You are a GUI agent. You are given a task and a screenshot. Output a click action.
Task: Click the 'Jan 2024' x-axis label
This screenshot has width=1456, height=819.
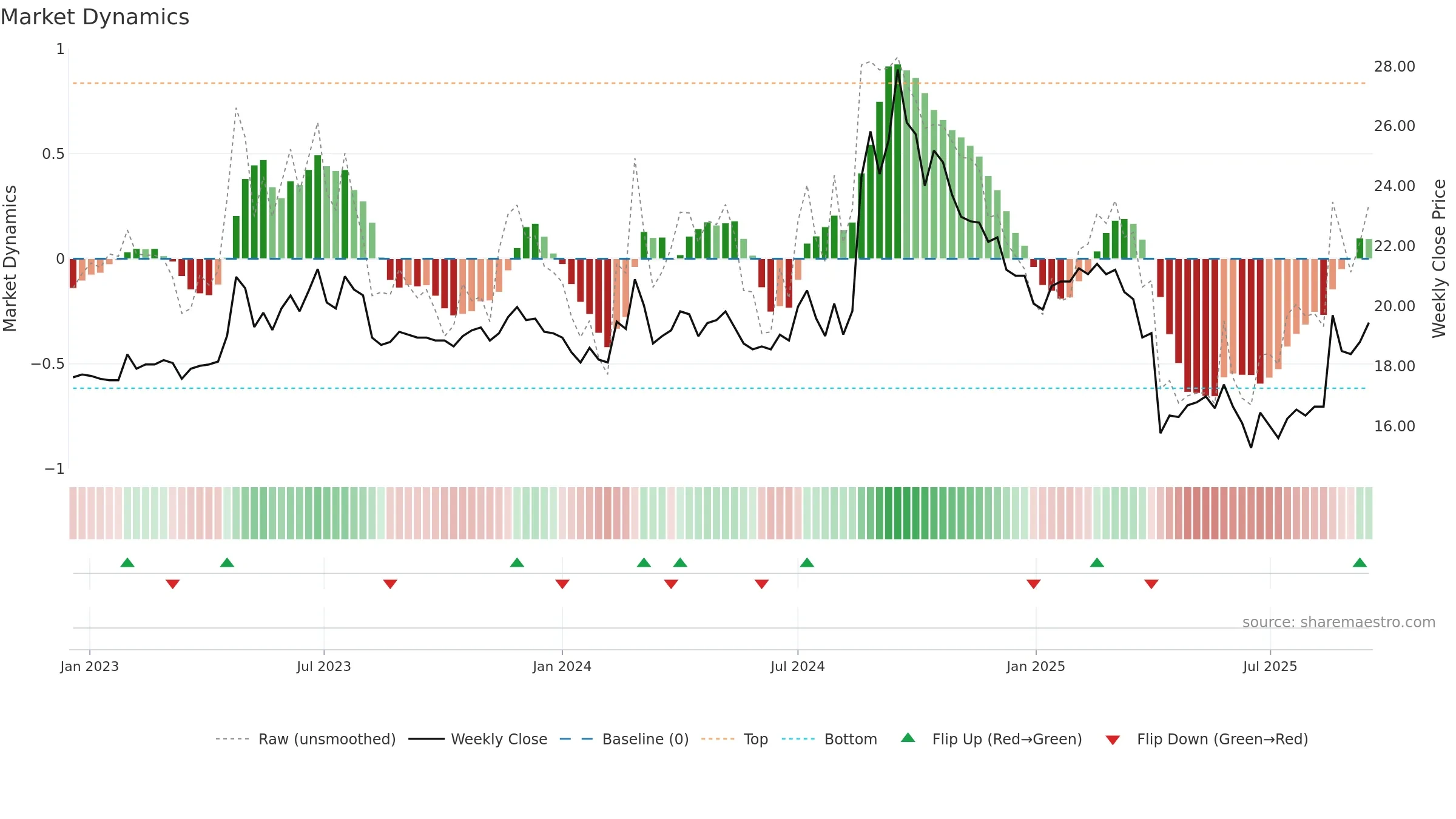[x=562, y=666]
